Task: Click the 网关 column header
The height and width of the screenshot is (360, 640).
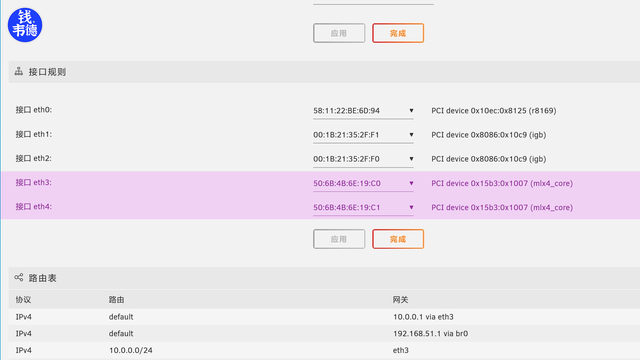Action: pos(400,300)
